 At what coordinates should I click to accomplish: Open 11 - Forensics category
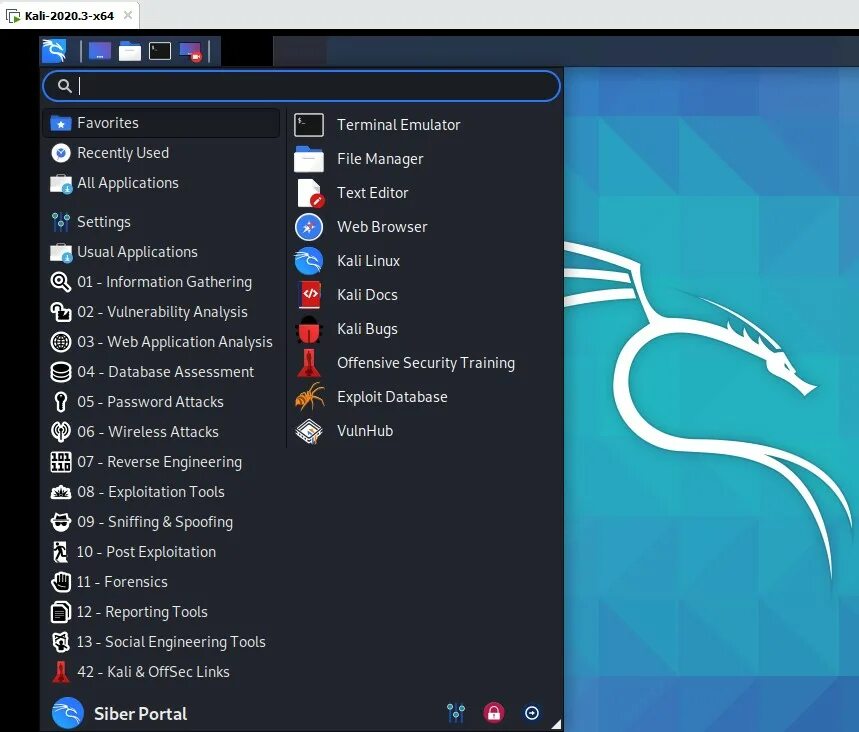click(162, 582)
